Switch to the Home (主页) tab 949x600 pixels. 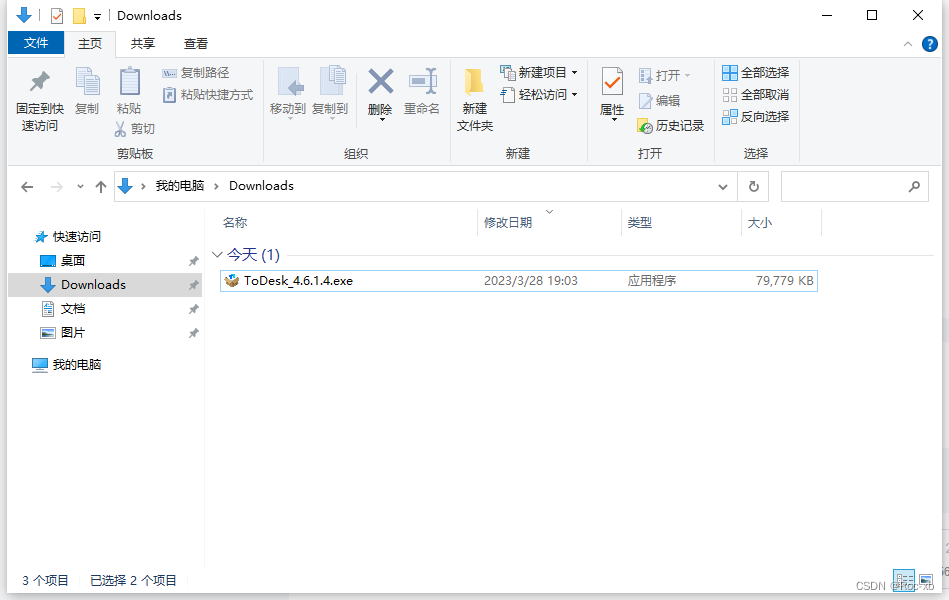pos(90,44)
